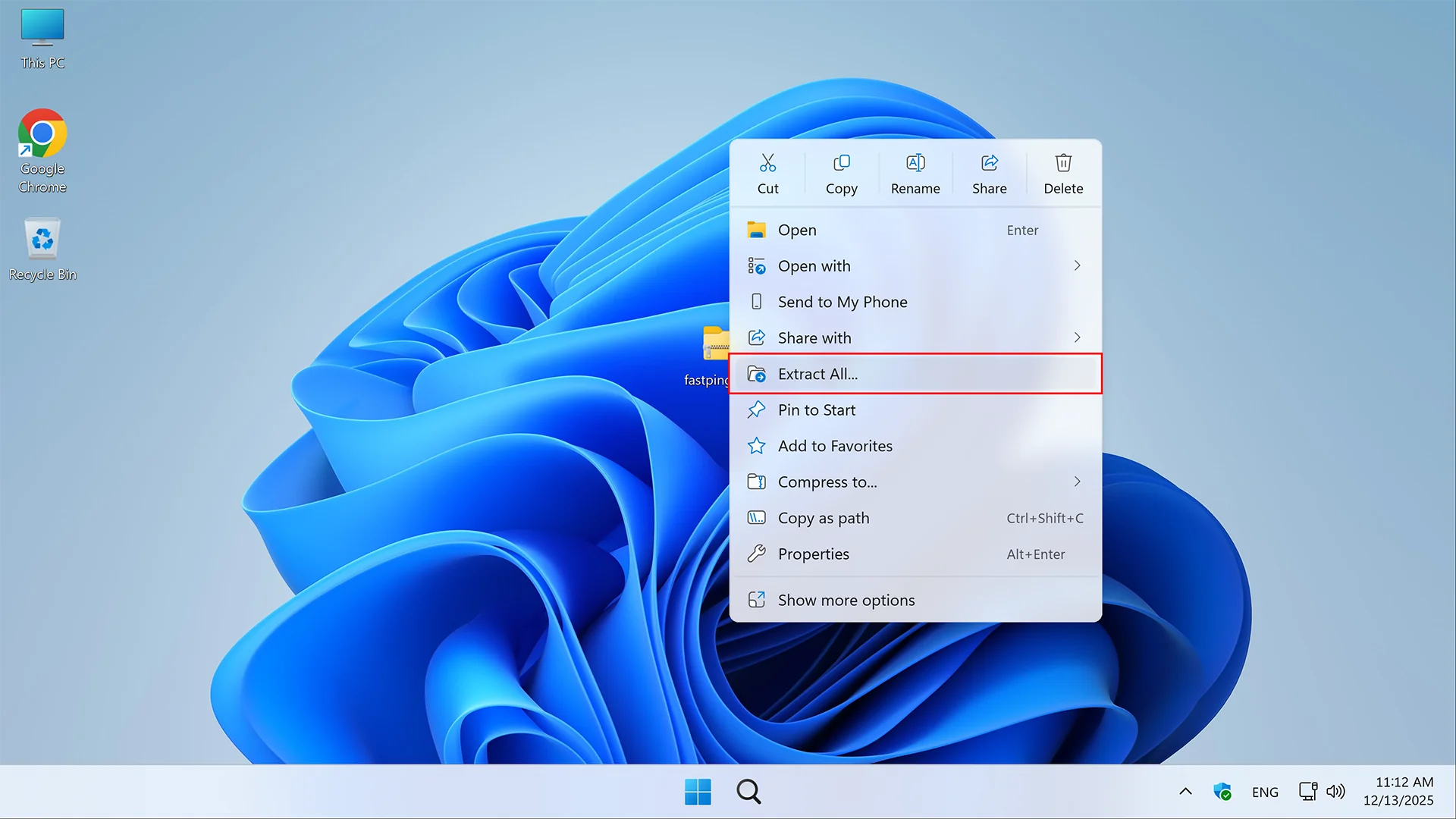
Task: Expand the Compress to submenu chevron
Action: [x=1077, y=482]
